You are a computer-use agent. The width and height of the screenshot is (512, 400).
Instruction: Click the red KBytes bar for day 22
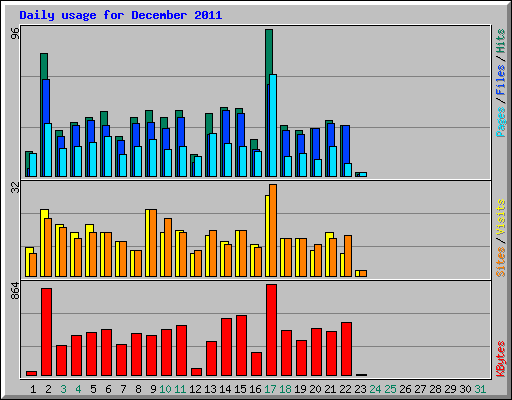point(346,349)
